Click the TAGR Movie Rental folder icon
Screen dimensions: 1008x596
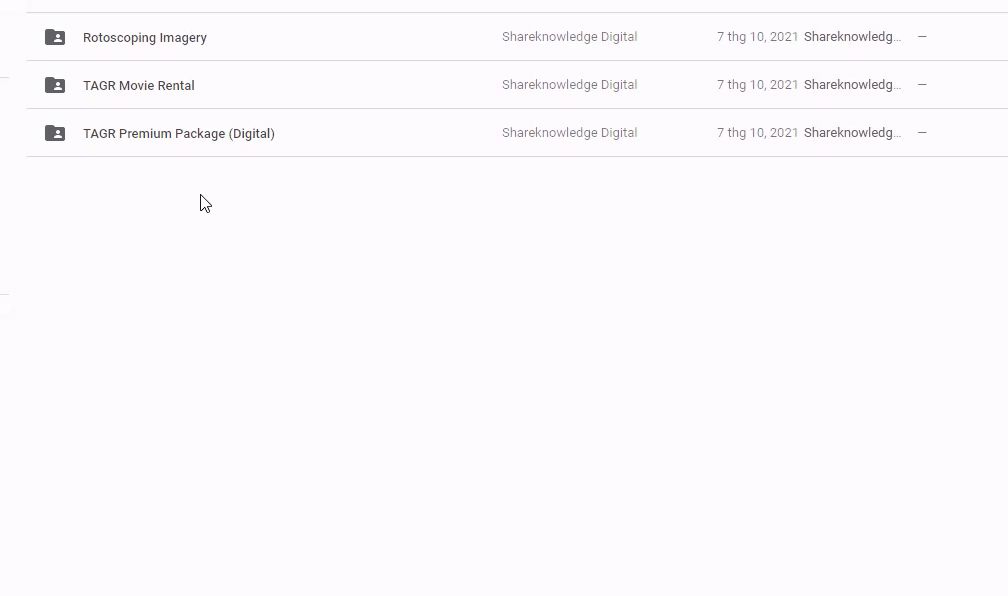click(55, 85)
